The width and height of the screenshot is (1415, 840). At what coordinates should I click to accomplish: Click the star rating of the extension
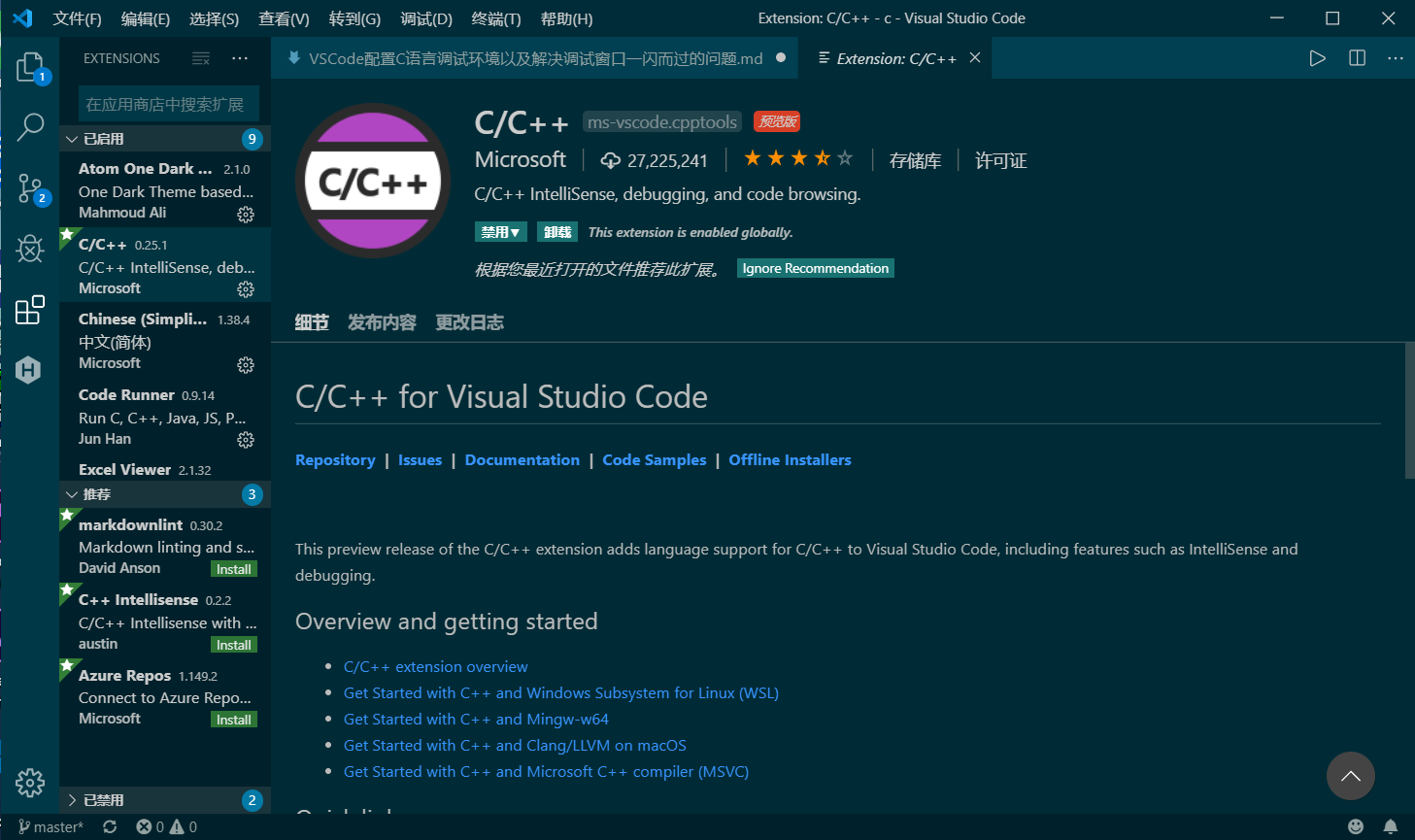coord(798,158)
